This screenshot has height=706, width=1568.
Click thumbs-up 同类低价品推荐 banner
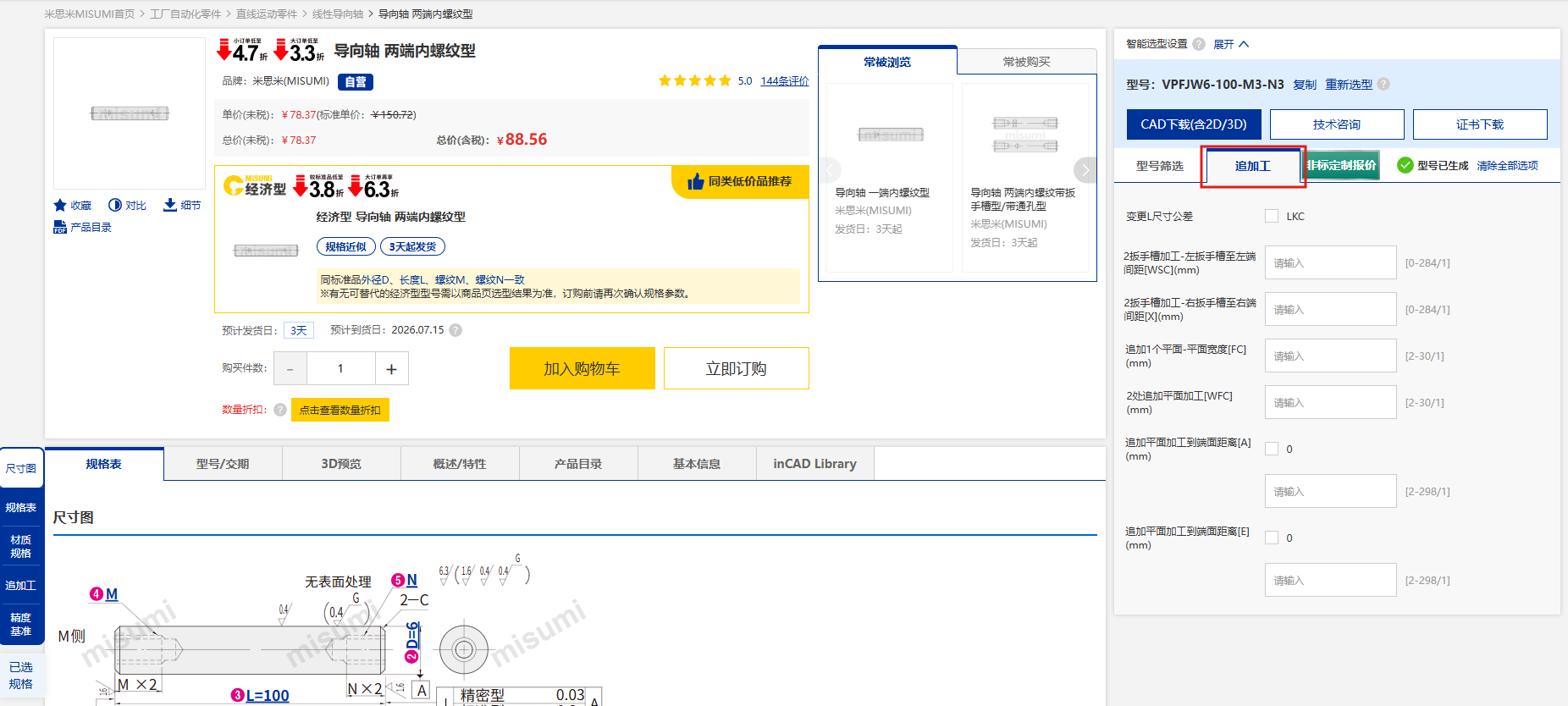[x=740, y=181]
